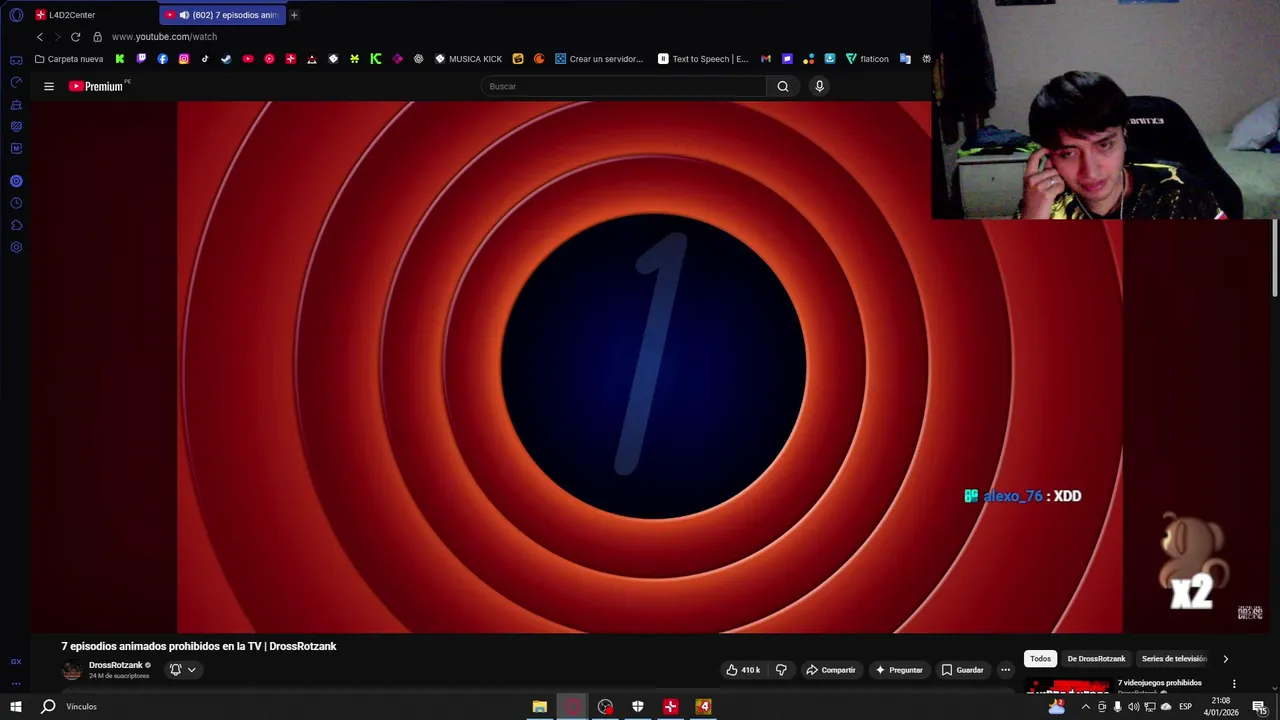
Task: Start voice search with microphone icon
Action: [x=819, y=86]
